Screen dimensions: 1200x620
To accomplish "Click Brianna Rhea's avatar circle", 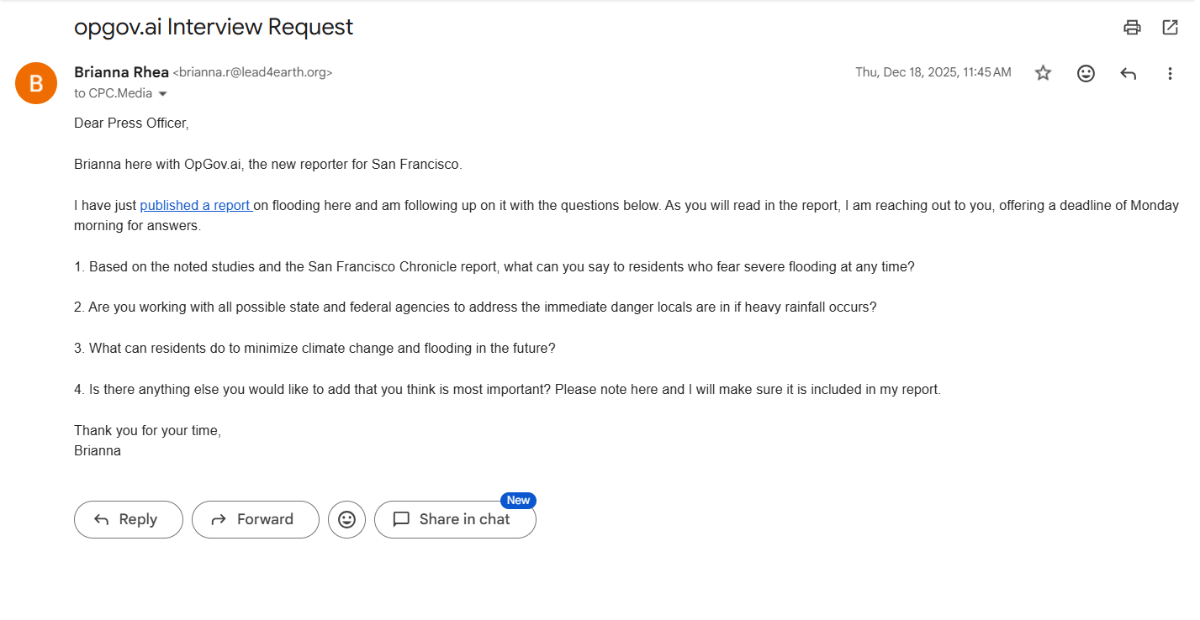I will tap(36, 83).
